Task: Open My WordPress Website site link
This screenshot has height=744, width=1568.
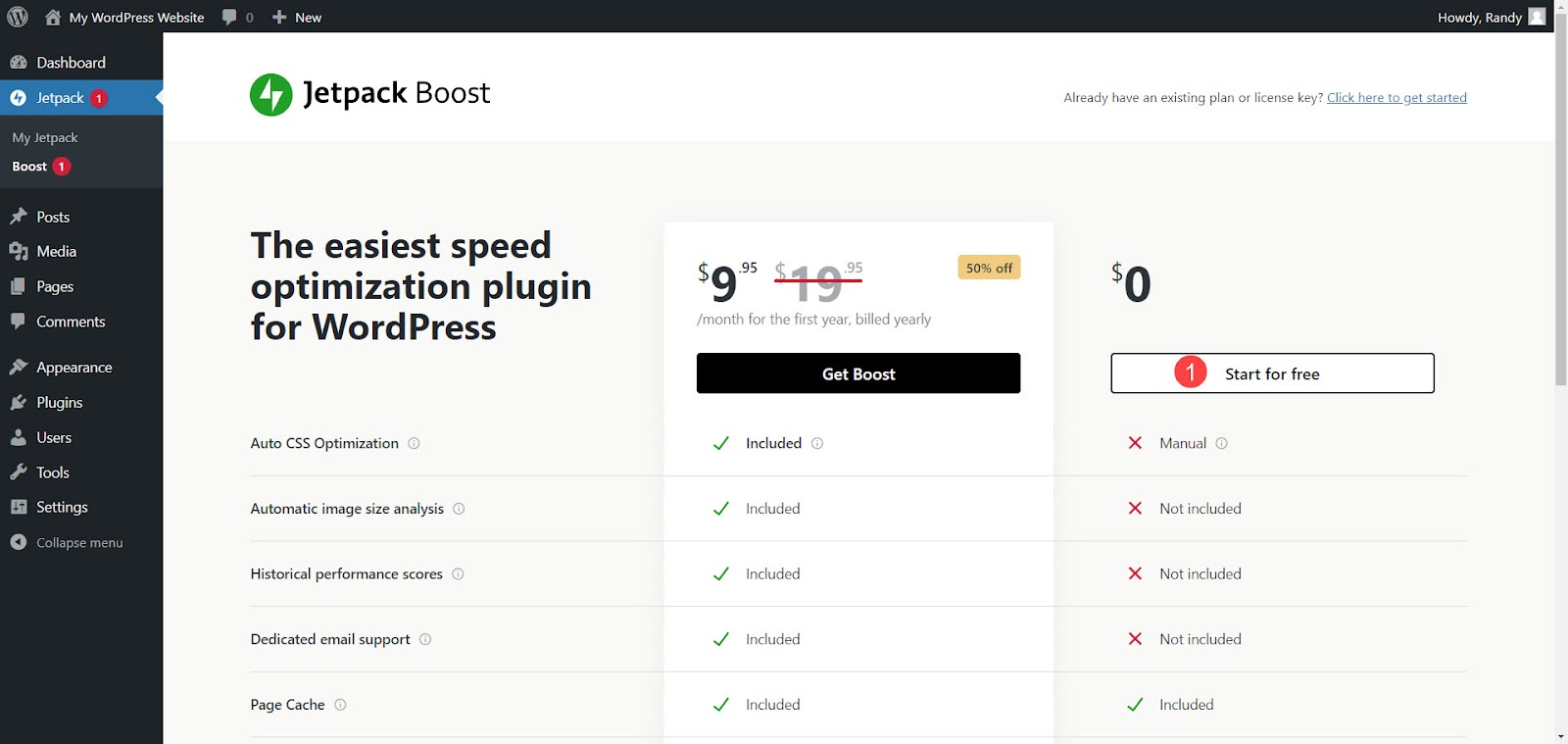Action: pos(124,17)
